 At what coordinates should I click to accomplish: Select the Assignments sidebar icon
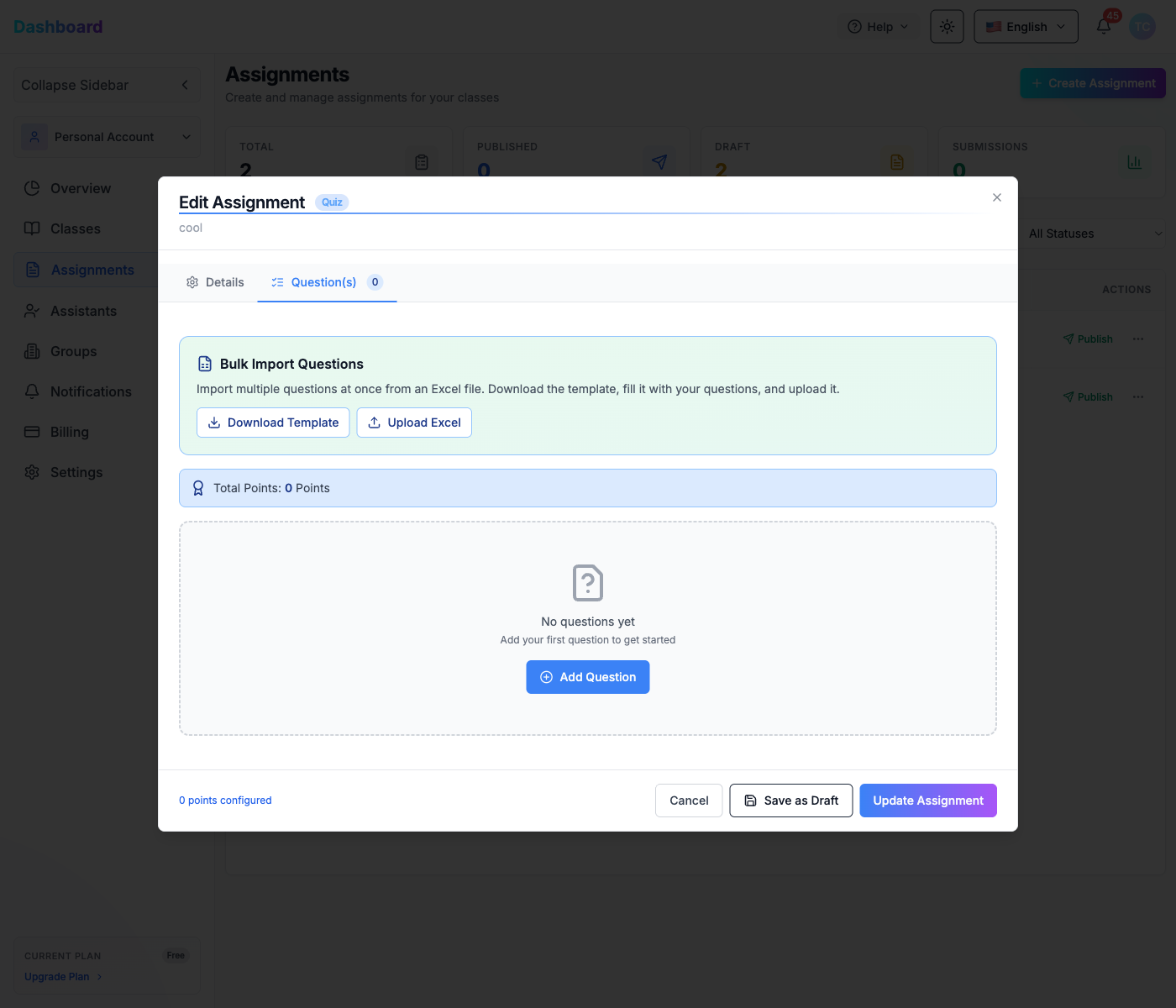tap(32, 270)
